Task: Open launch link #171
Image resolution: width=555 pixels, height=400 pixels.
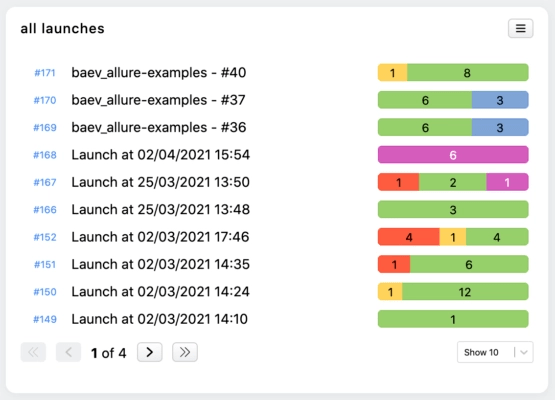Action: [x=45, y=73]
